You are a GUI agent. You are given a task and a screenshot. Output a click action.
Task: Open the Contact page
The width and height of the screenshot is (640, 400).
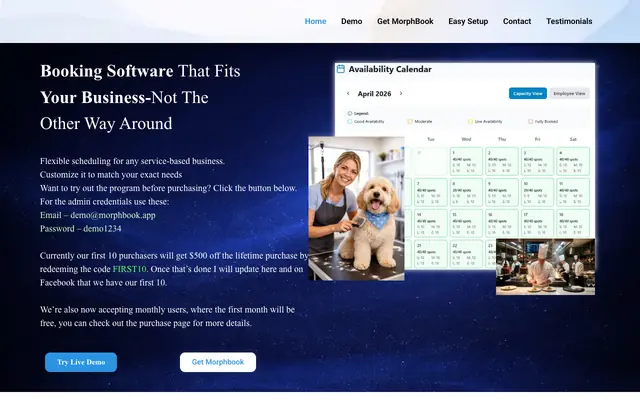(517, 21)
